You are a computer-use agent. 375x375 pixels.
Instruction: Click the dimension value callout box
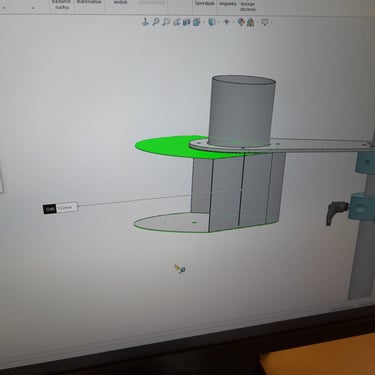coord(60,208)
